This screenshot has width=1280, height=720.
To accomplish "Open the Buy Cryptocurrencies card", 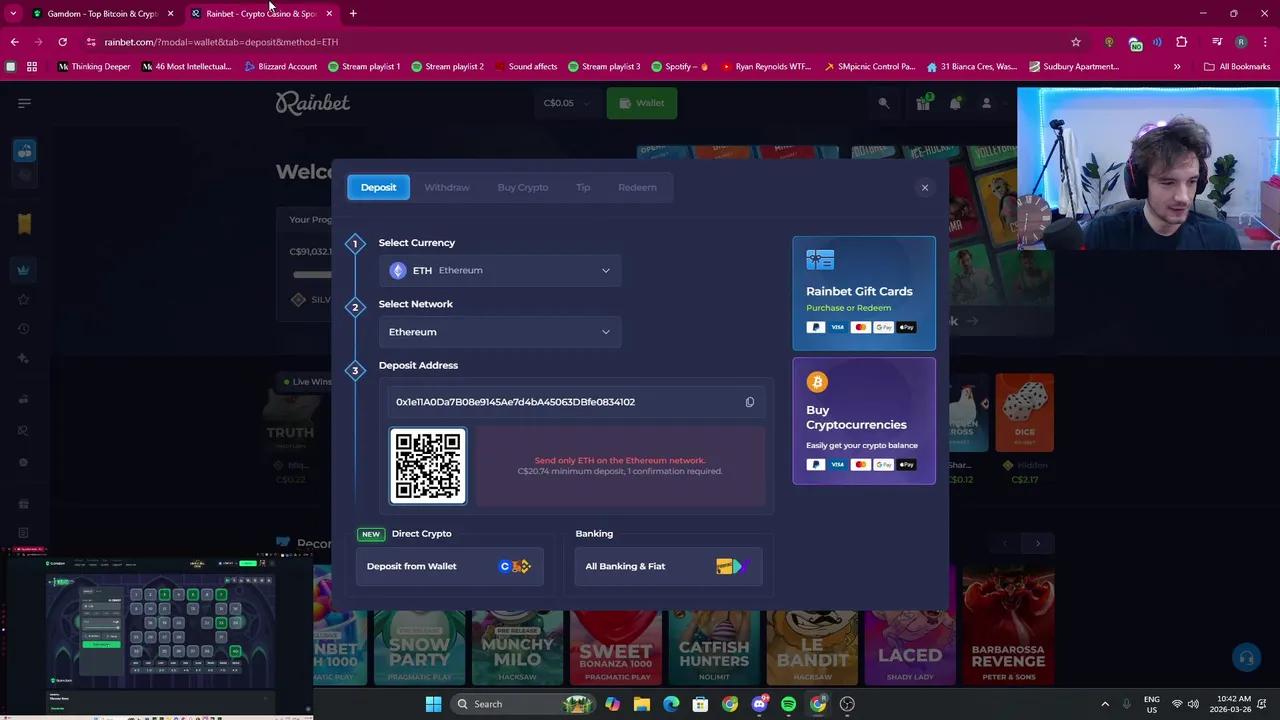I will pos(864,421).
